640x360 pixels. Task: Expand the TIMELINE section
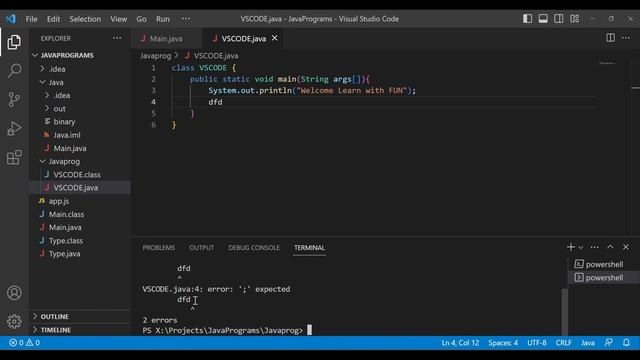[x=80, y=330]
